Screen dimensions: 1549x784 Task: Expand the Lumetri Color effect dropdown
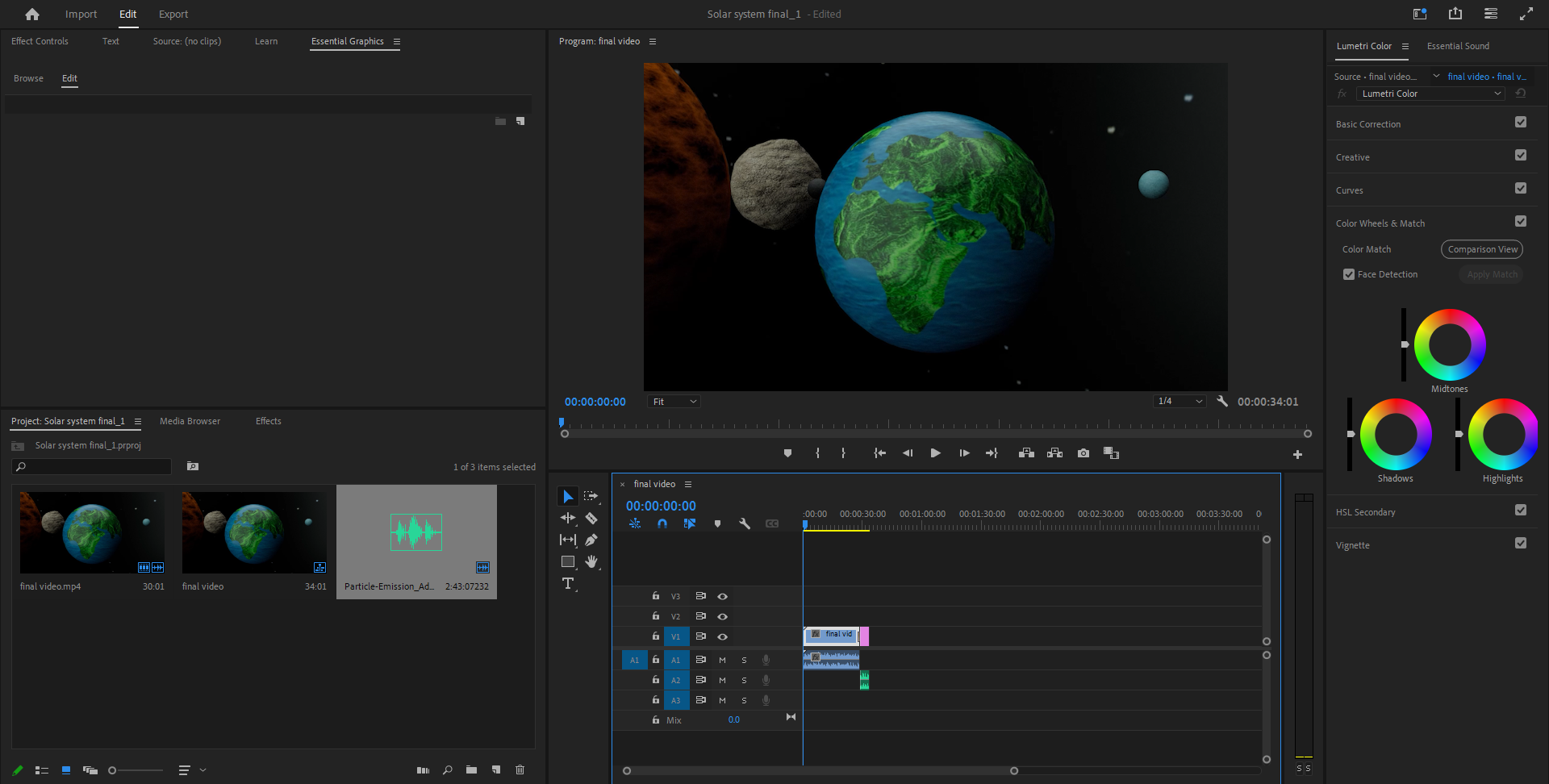click(x=1430, y=94)
